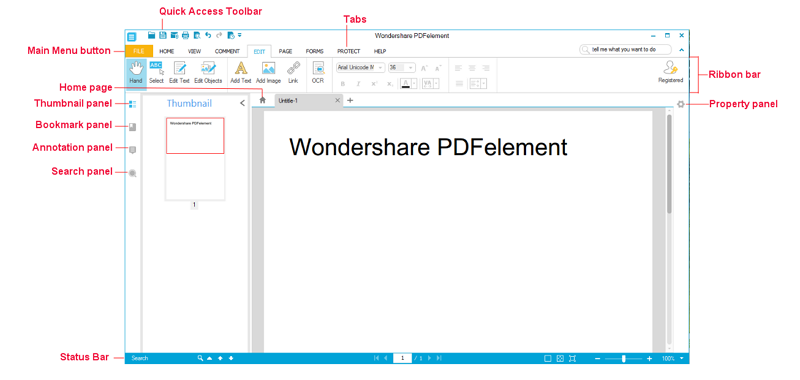Open the Annotation panel
The height and width of the screenshot is (380, 800).
pyautogui.click(x=133, y=149)
